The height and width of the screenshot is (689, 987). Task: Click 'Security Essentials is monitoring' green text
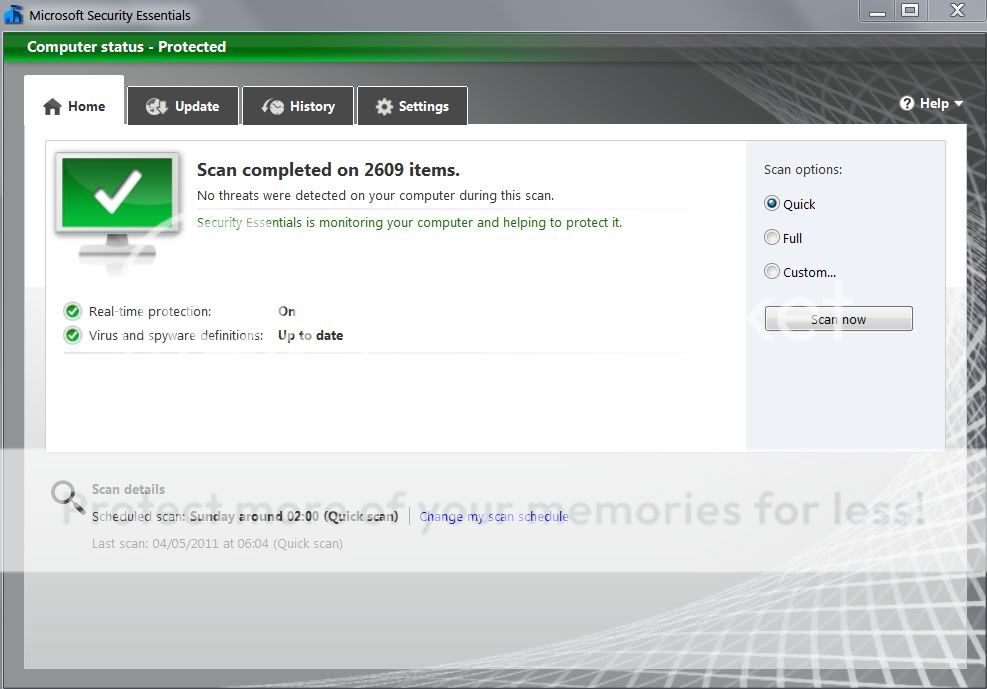[x=409, y=223]
